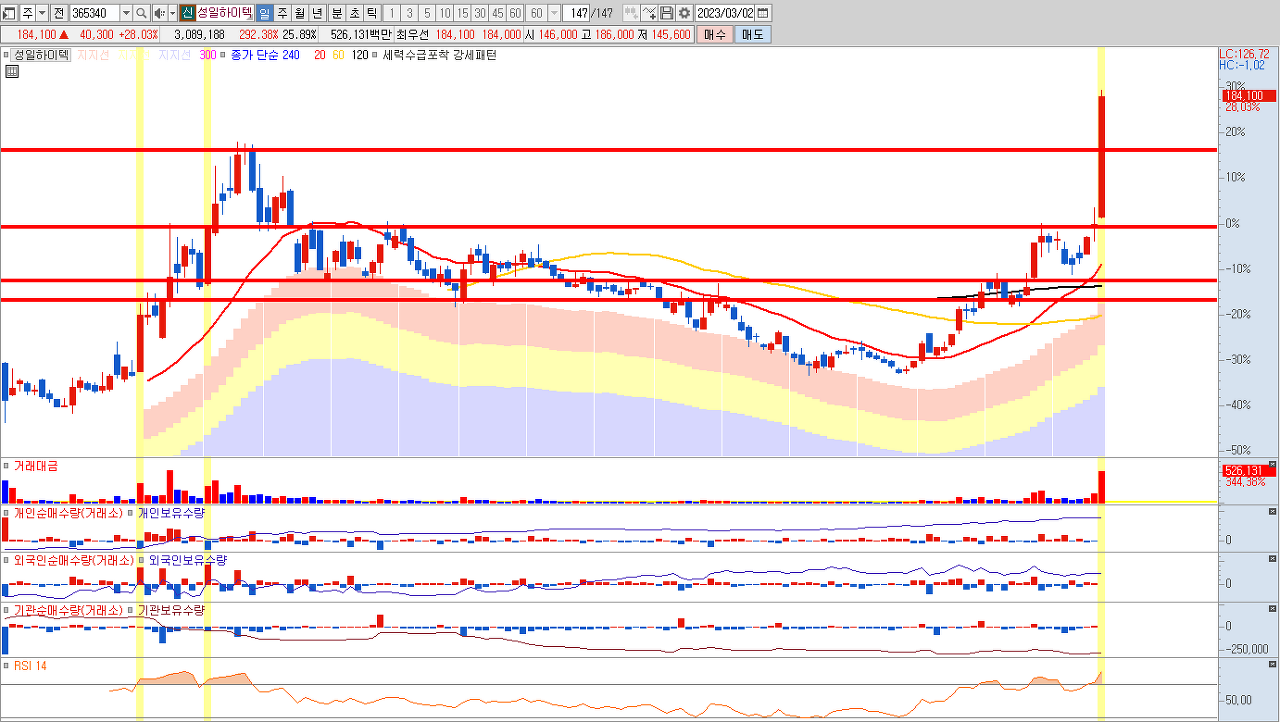The height and width of the screenshot is (722, 1280).
Task: Toggle the marker before 기관순매수량(거래소)
Action: pyautogui.click(x=6, y=609)
